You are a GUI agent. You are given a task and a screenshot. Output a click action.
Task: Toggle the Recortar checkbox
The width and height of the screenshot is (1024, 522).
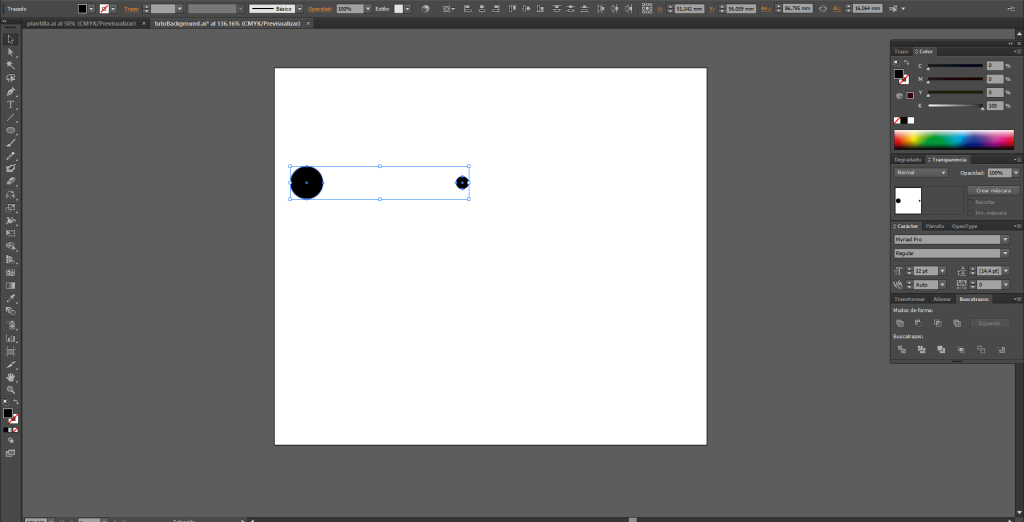(x=970, y=203)
